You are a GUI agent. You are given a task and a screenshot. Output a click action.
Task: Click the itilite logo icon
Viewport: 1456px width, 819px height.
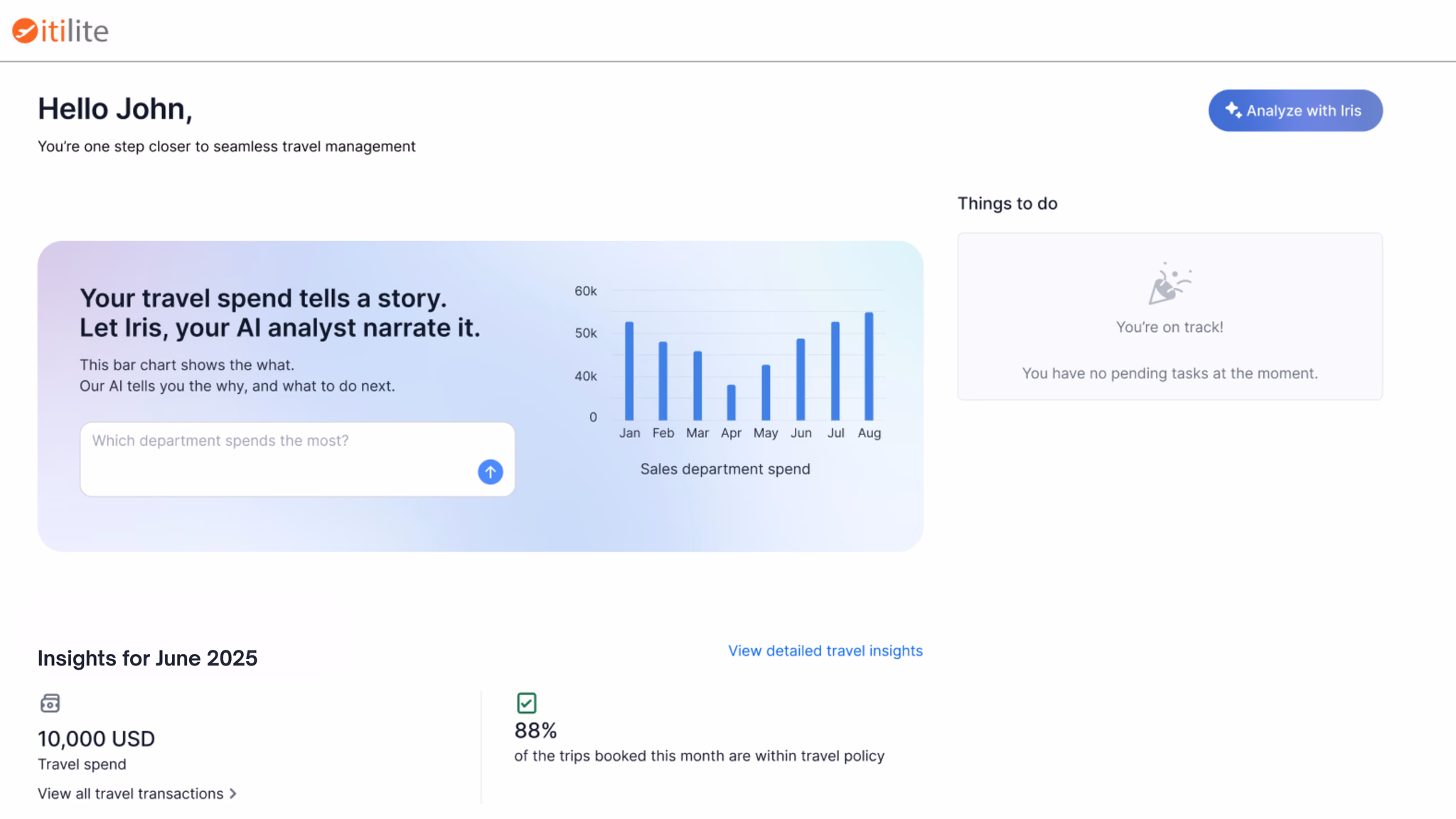tap(25, 31)
